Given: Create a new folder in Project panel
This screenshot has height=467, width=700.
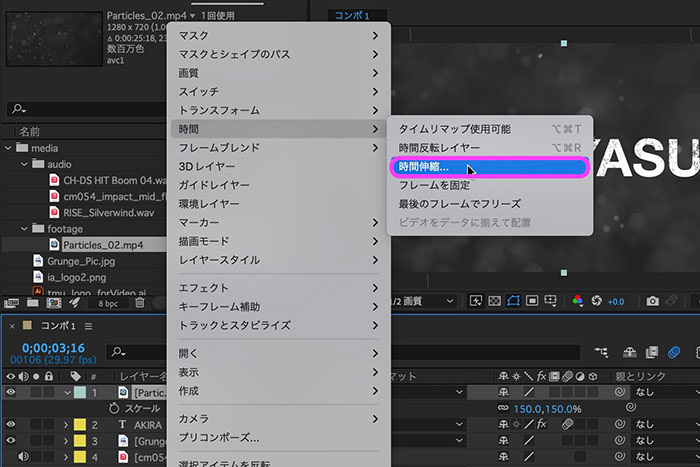Looking at the screenshot, I should pos(33,303).
